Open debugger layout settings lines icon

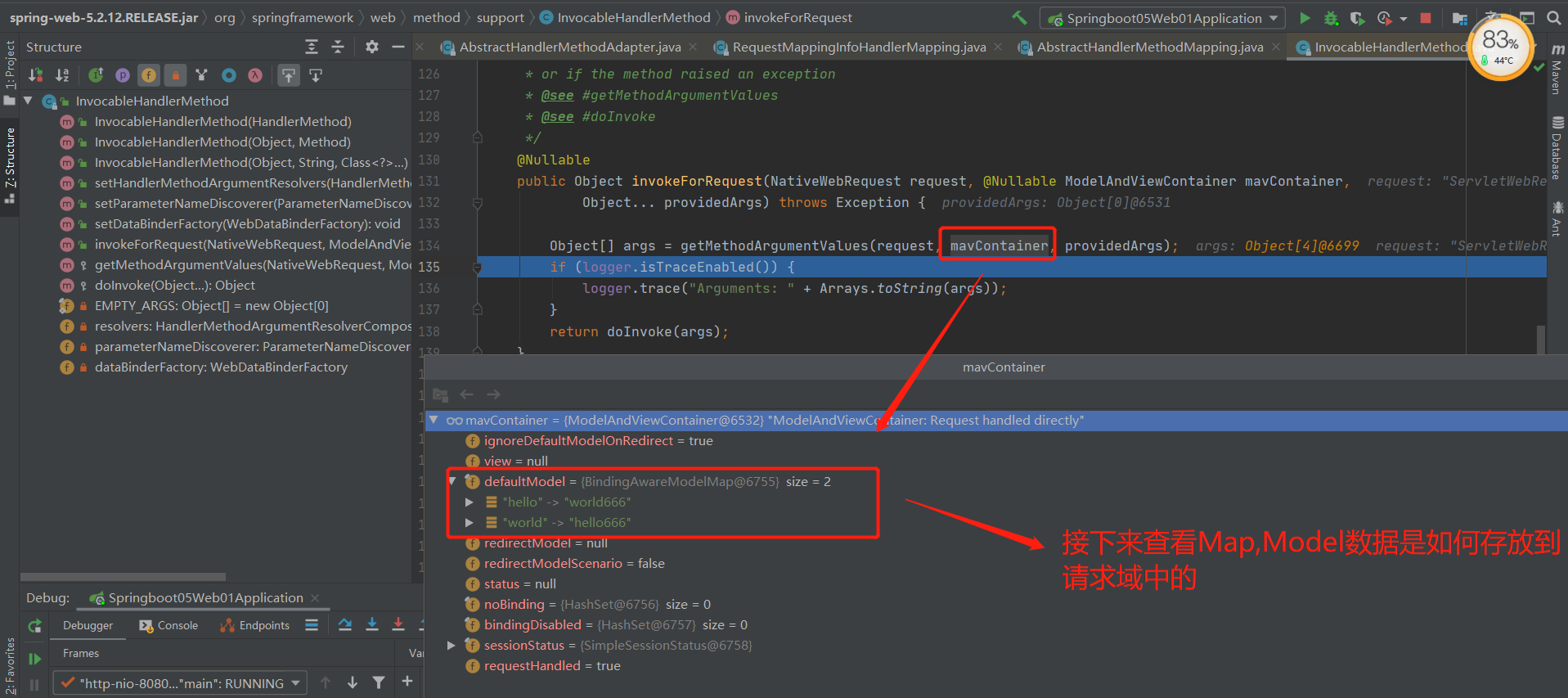312,625
